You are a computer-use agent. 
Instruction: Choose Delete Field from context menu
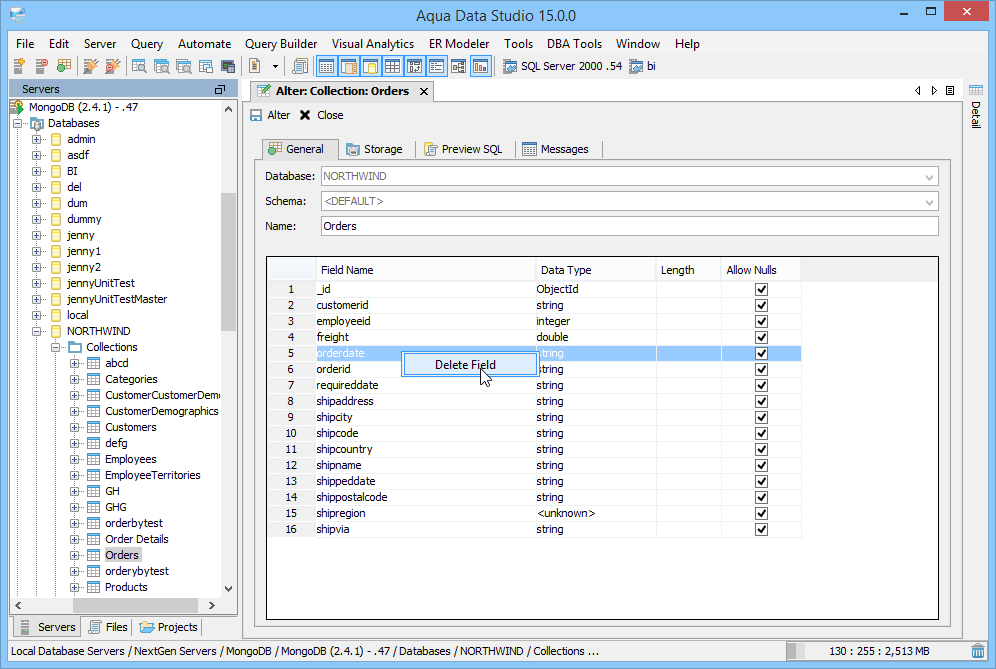click(x=465, y=365)
